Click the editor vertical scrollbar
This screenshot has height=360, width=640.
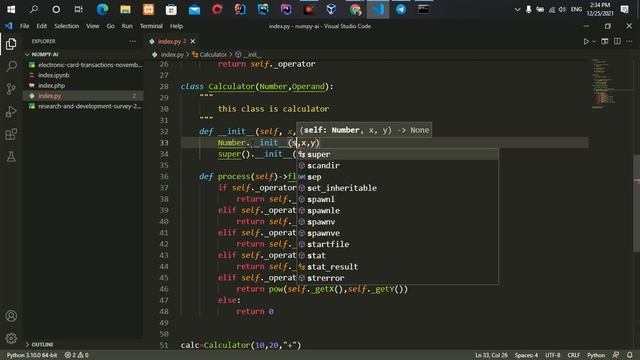(637, 204)
